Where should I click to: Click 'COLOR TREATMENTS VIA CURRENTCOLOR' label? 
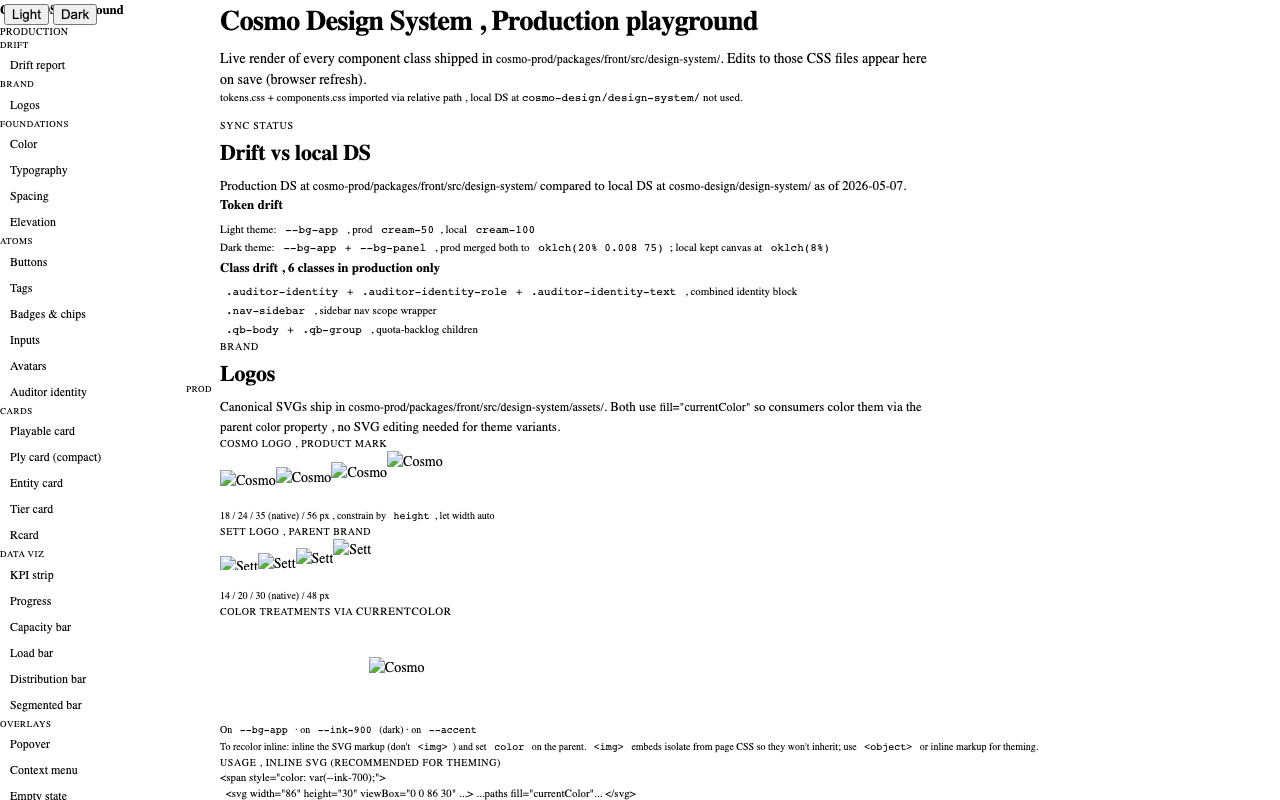click(335, 612)
